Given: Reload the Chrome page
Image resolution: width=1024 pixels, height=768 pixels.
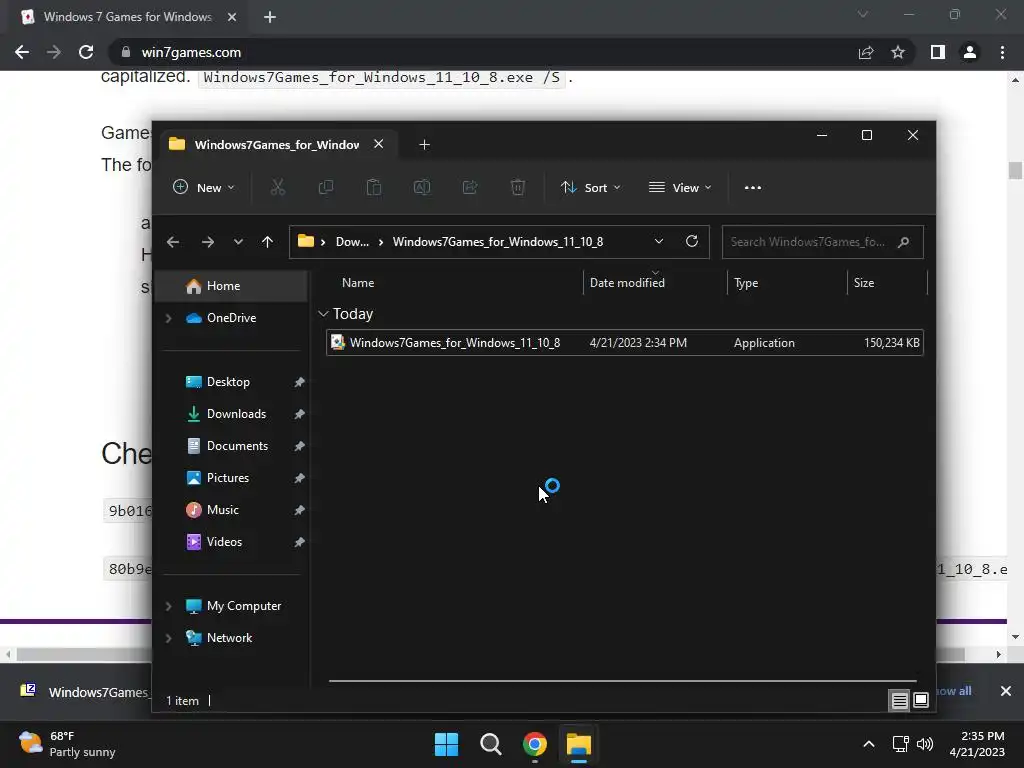Looking at the screenshot, I should tap(86, 52).
